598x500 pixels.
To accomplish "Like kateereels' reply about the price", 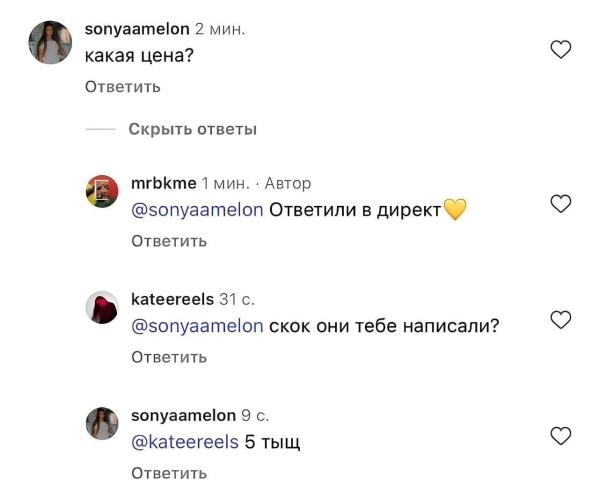I will [561, 320].
